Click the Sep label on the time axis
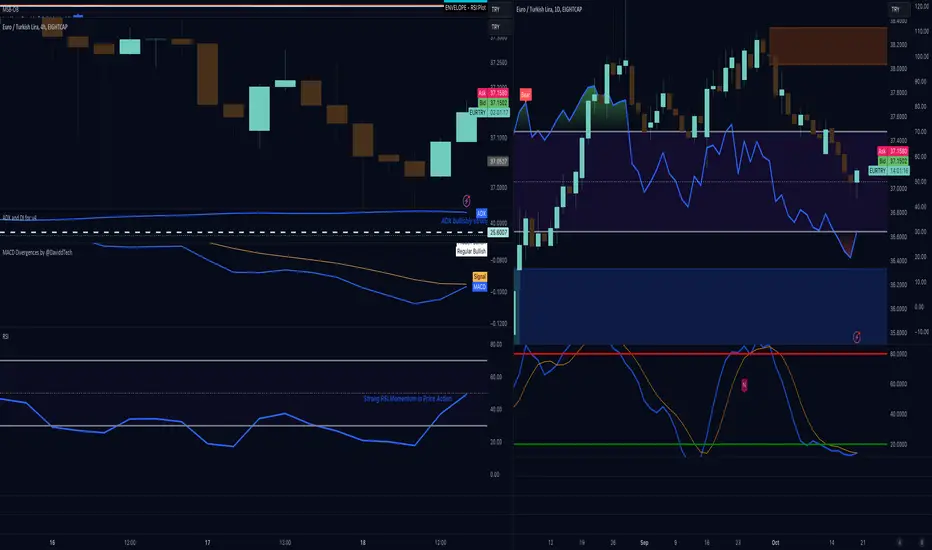Viewport: 932px width, 550px height. [x=644, y=542]
